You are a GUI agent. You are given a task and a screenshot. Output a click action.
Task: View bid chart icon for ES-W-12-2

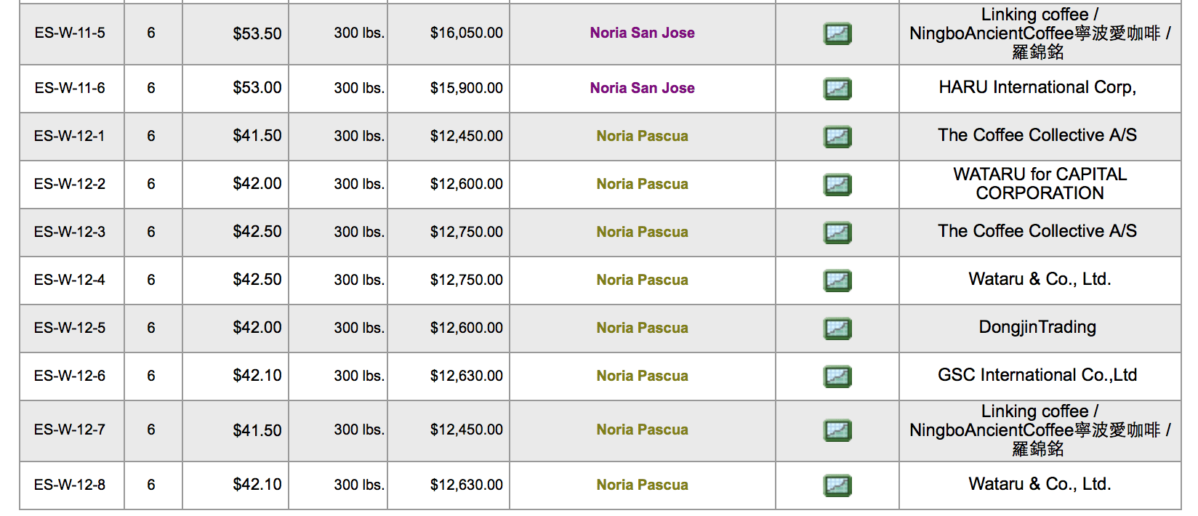tap(837, 185)
